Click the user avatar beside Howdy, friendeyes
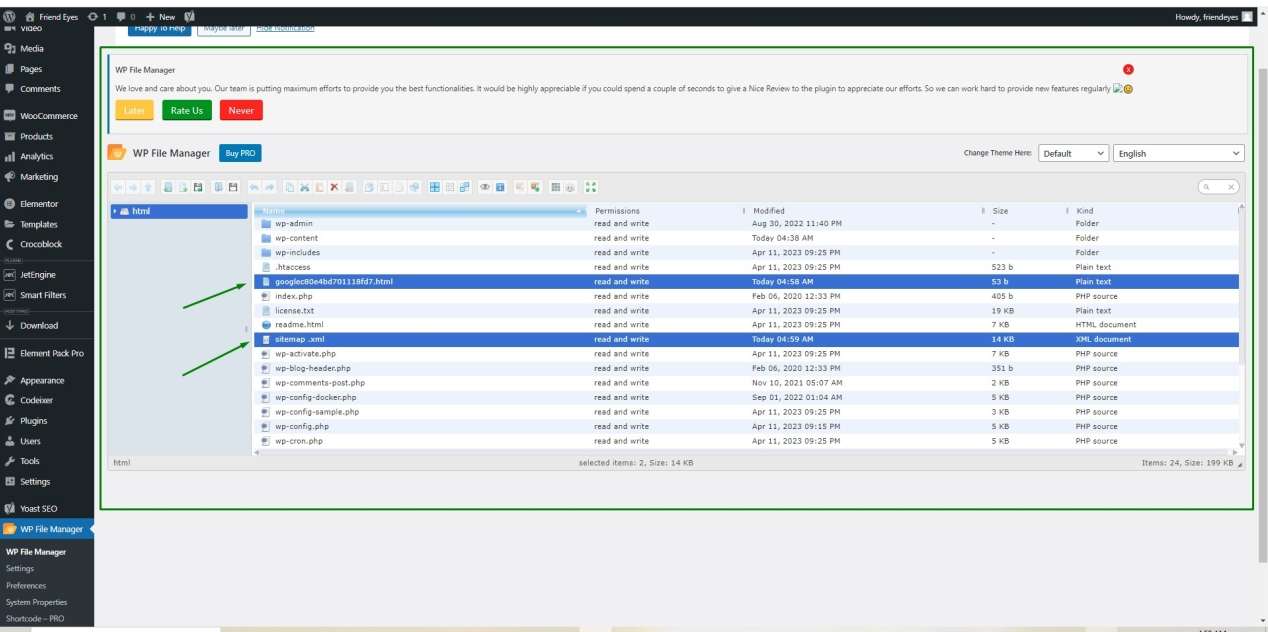 click(1247, 16)
